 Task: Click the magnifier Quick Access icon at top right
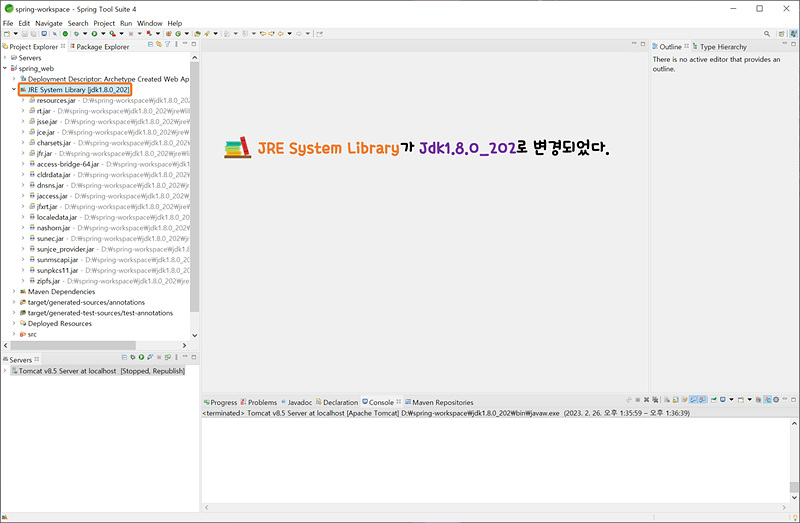pos(767,34)
